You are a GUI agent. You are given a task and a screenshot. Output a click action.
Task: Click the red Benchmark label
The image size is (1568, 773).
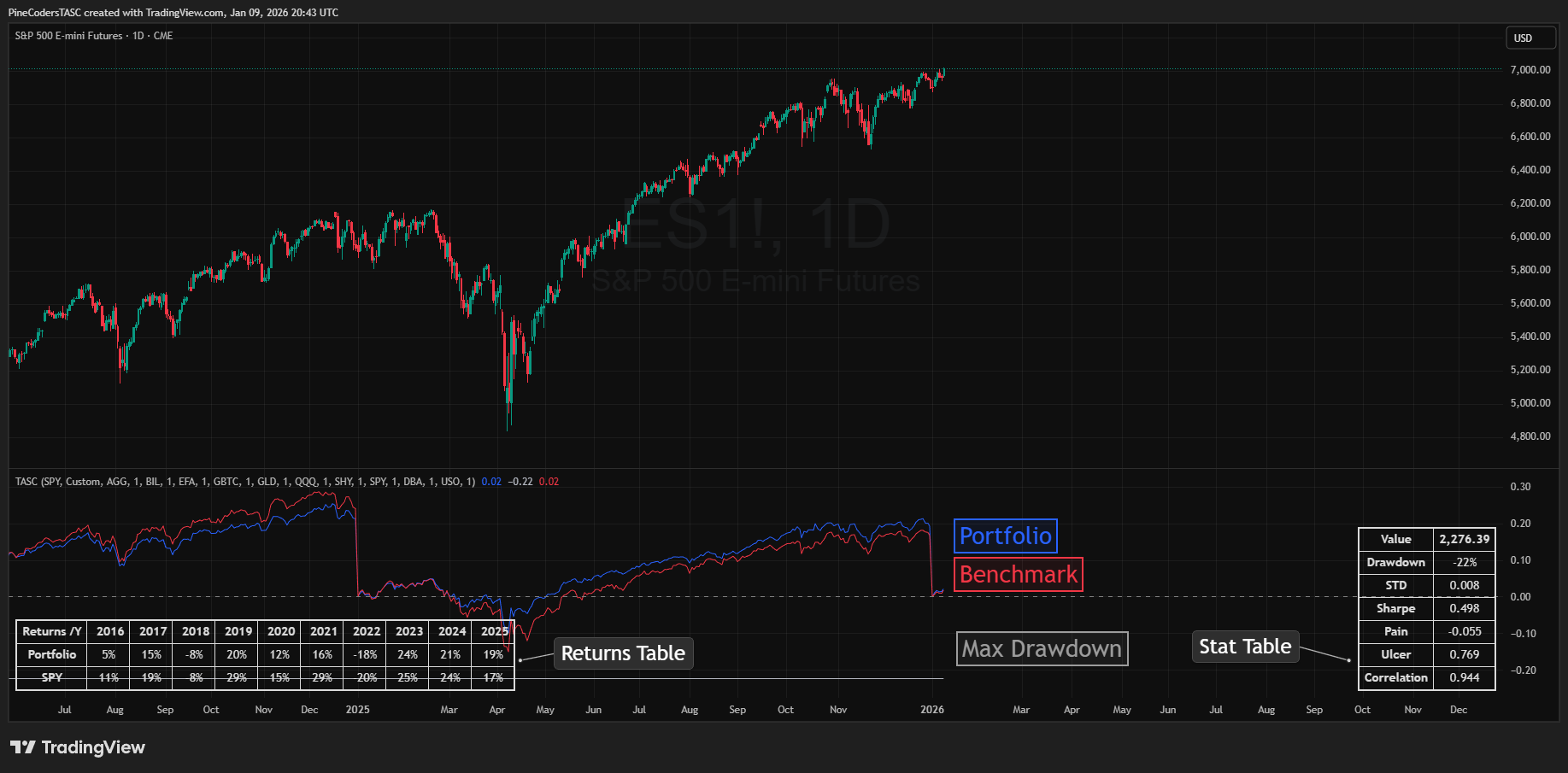[1019, 574]
